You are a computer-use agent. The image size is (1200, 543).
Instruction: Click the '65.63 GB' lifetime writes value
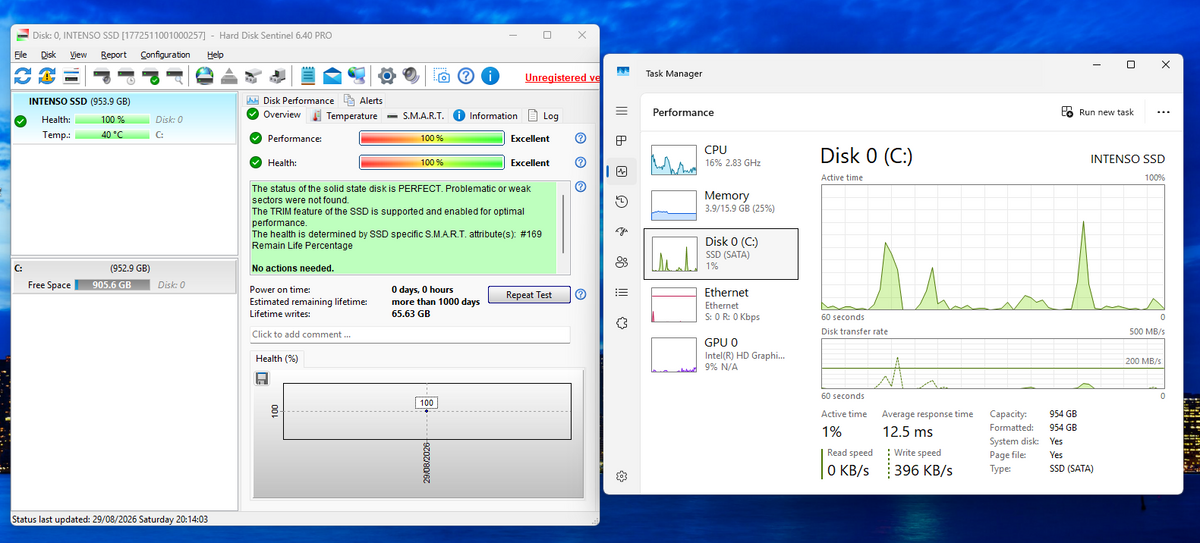[x=410, y=313]
